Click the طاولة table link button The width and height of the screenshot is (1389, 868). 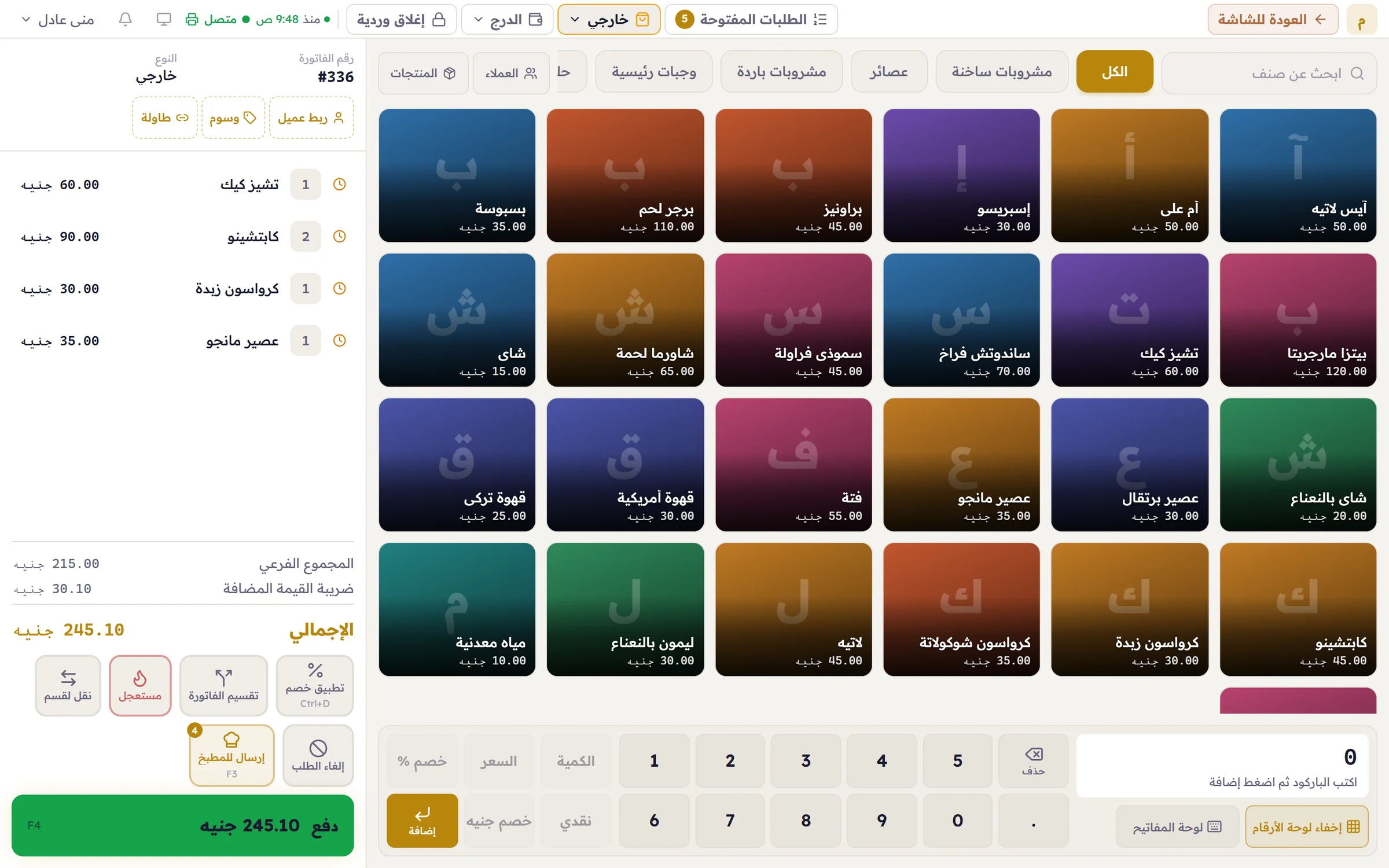click(165, 118)
